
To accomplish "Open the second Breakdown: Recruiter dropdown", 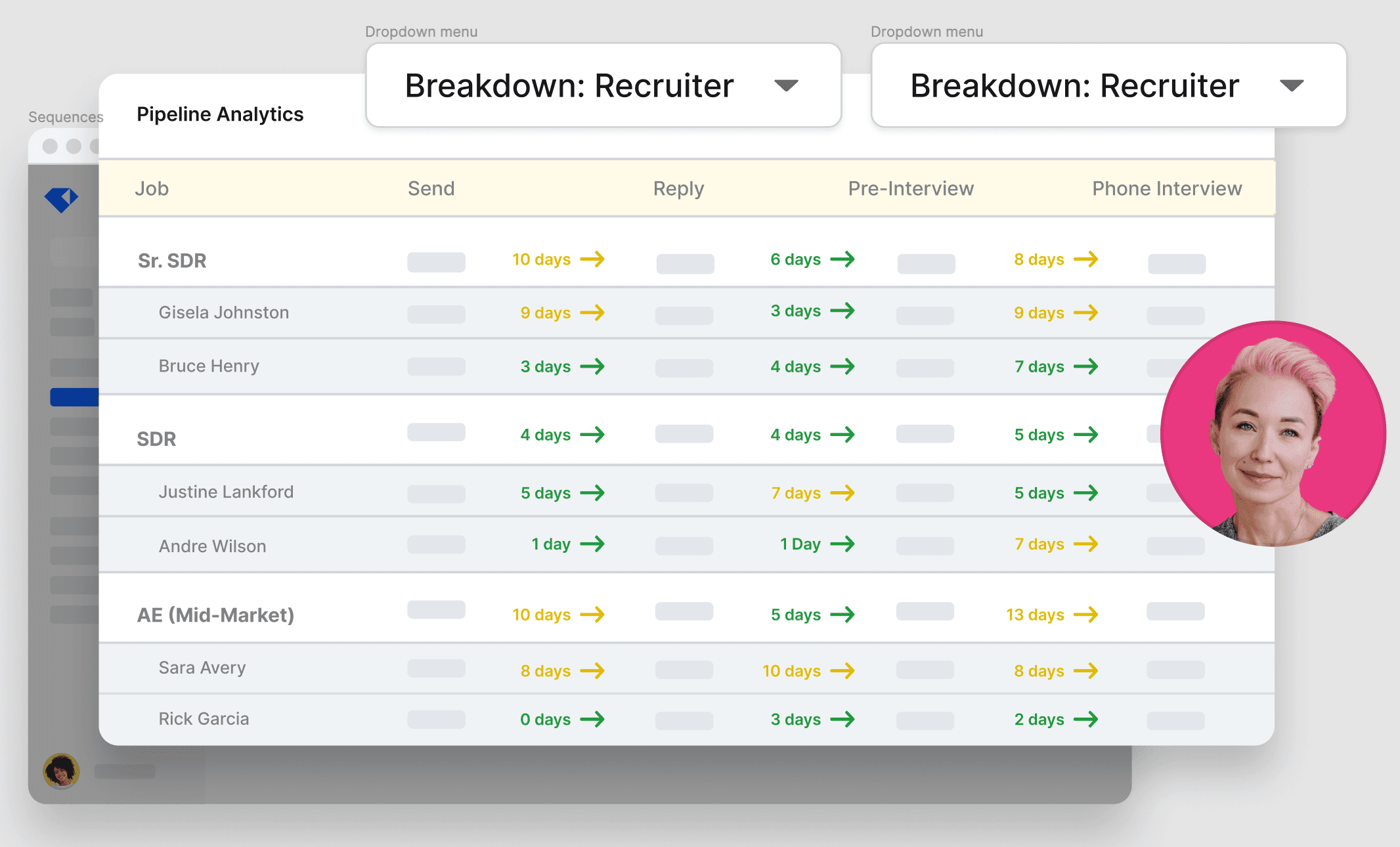I will (x=1108, y=85).
